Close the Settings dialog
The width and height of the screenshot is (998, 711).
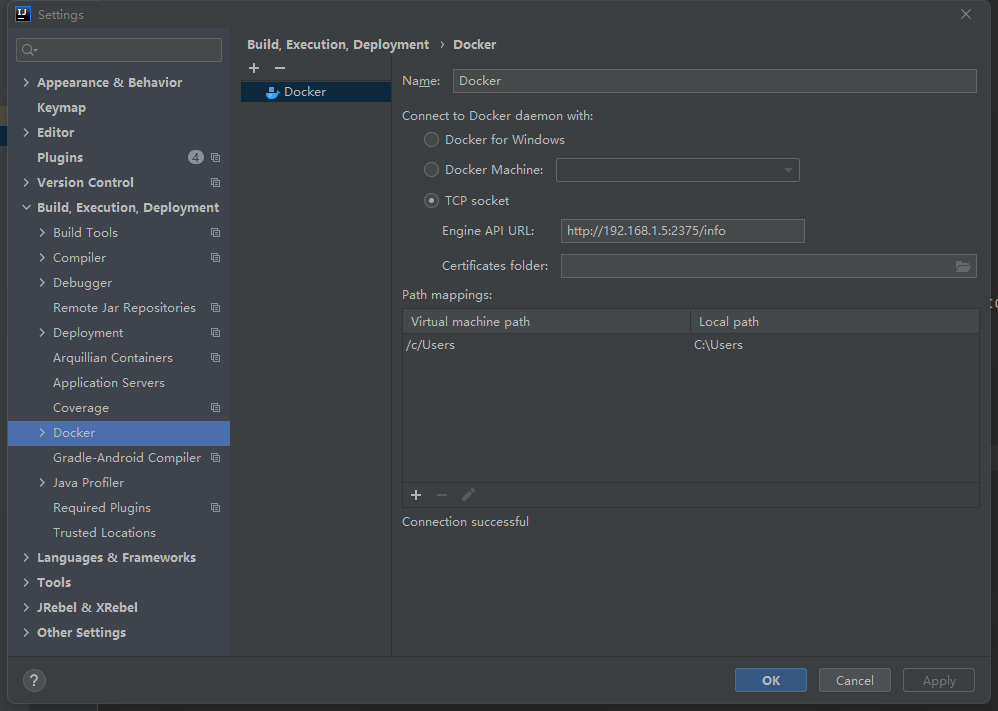point(966,14)
